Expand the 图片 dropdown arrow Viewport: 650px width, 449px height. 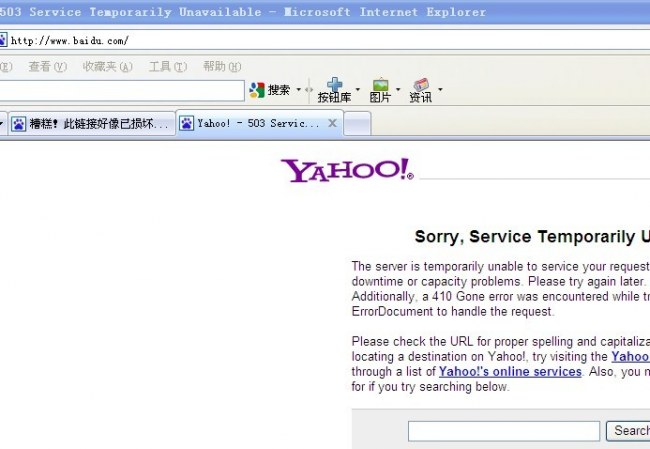398,89
